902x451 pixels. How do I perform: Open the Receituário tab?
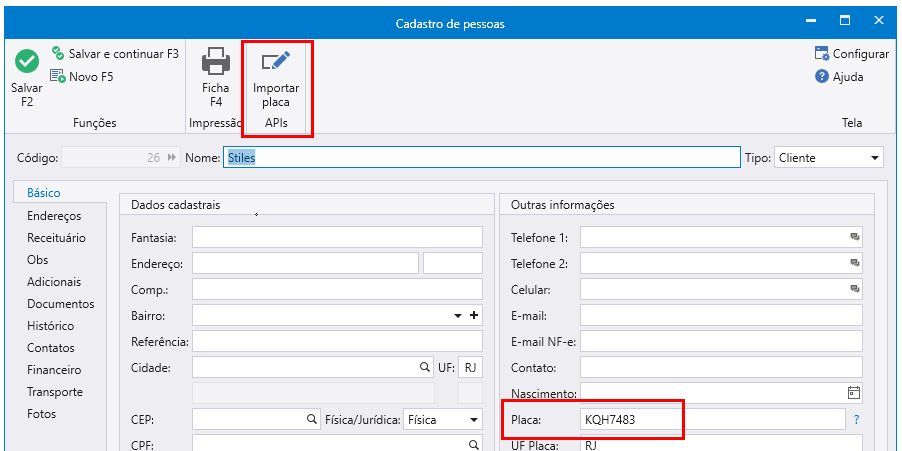pos(56,238)
